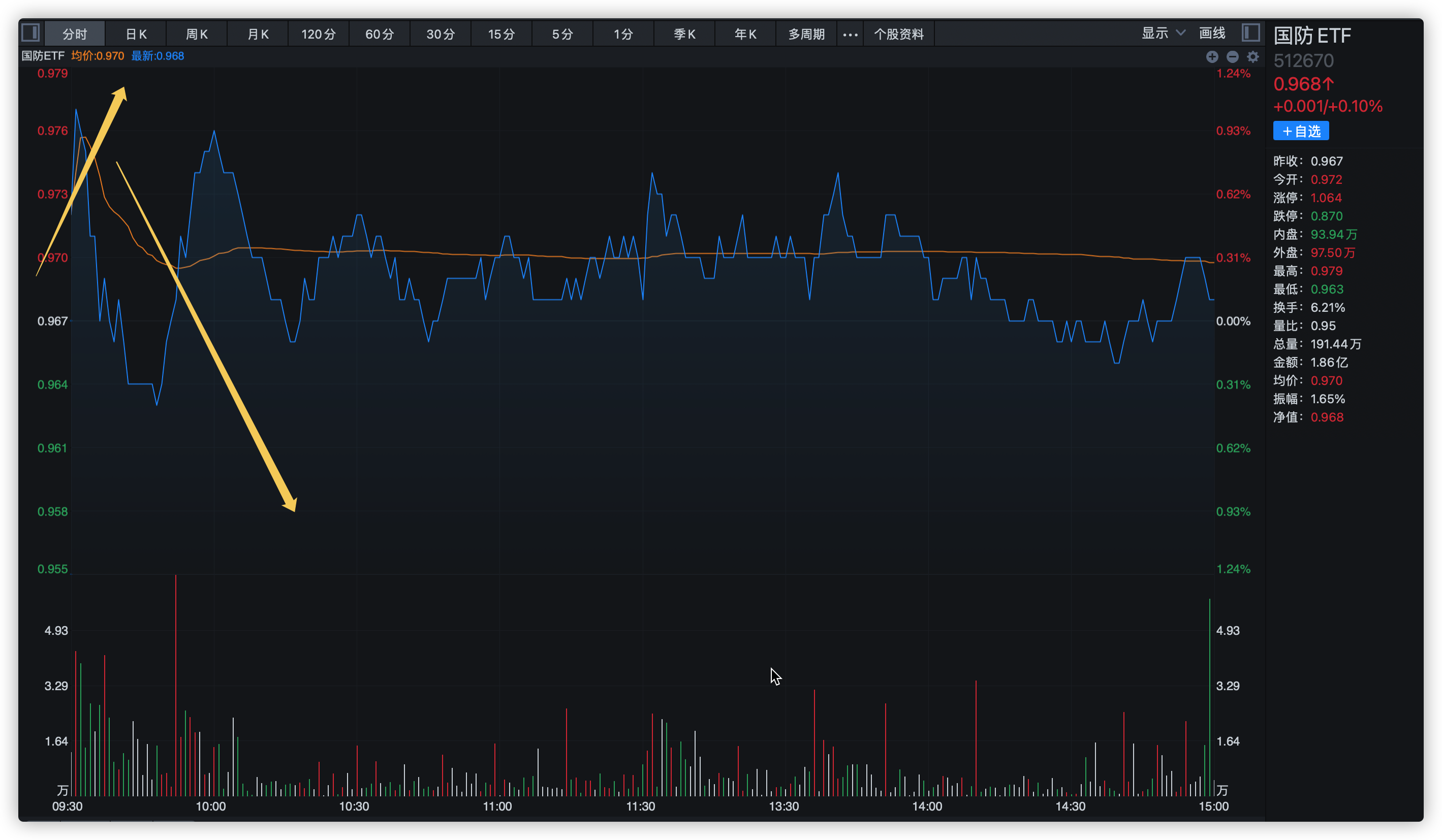Image resolution: width=1442 pixels, height=840 pixels.
Task: Select the 60分 period tab
Action: click(380, 35)
